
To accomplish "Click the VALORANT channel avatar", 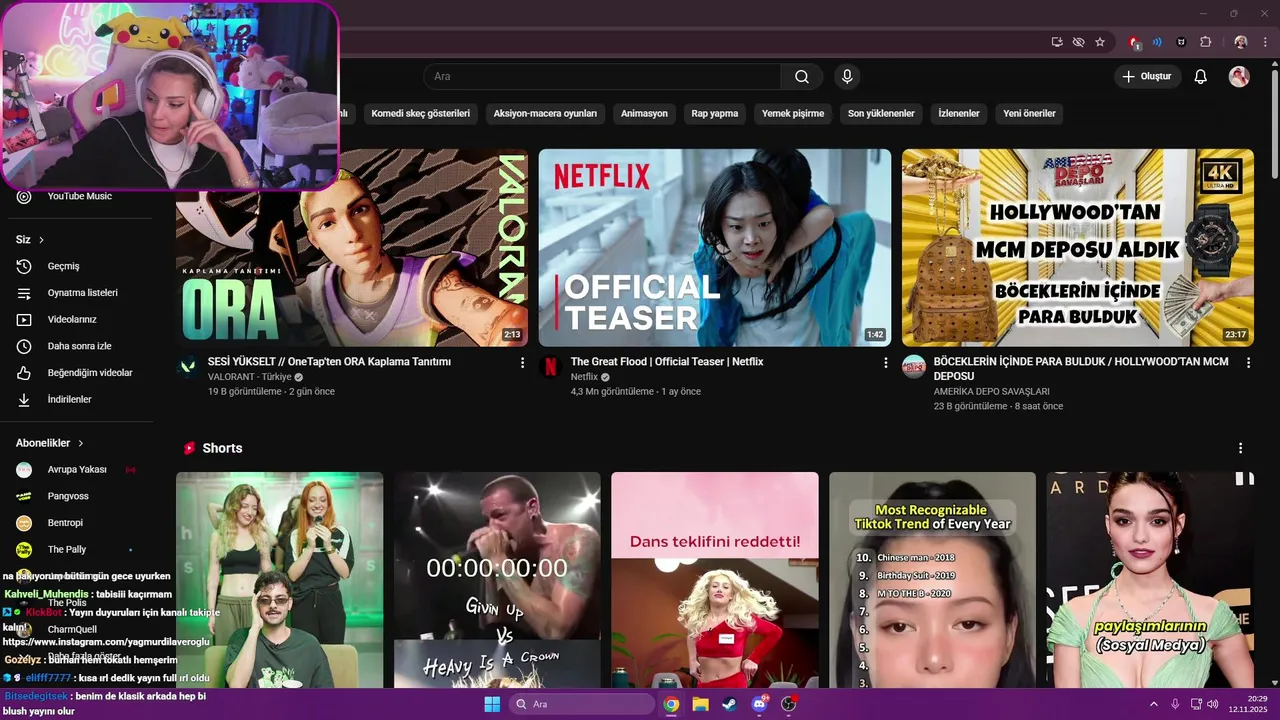I will click(187, 367).
